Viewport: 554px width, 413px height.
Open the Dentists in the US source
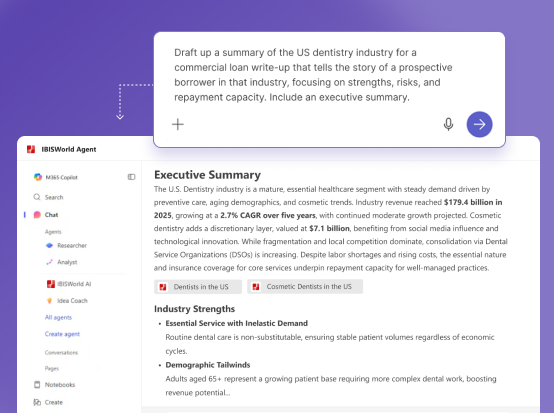(198, 287)
